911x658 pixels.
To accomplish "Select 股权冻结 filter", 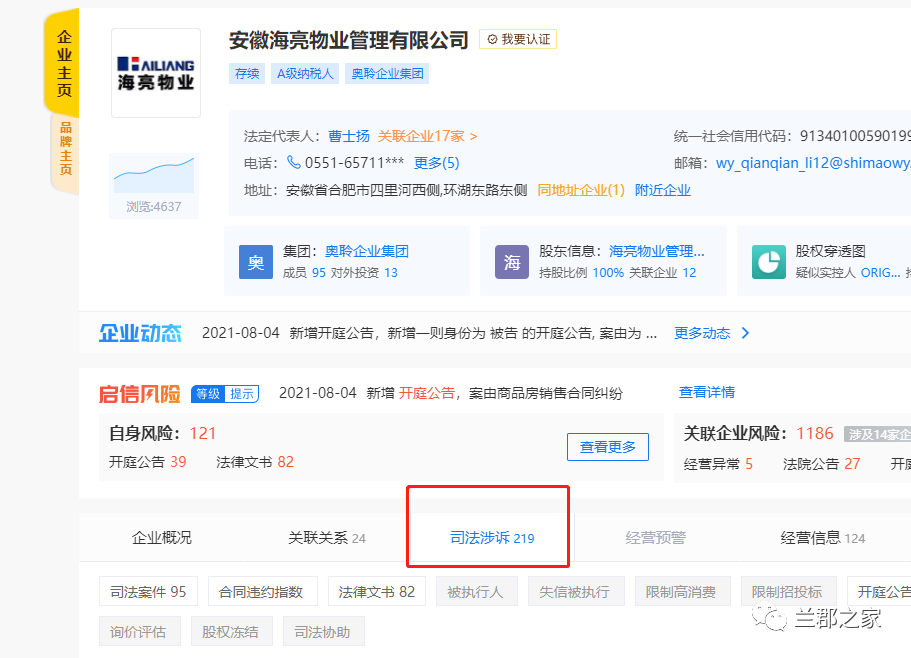I will pyautogui.click(x=231, y=631).
